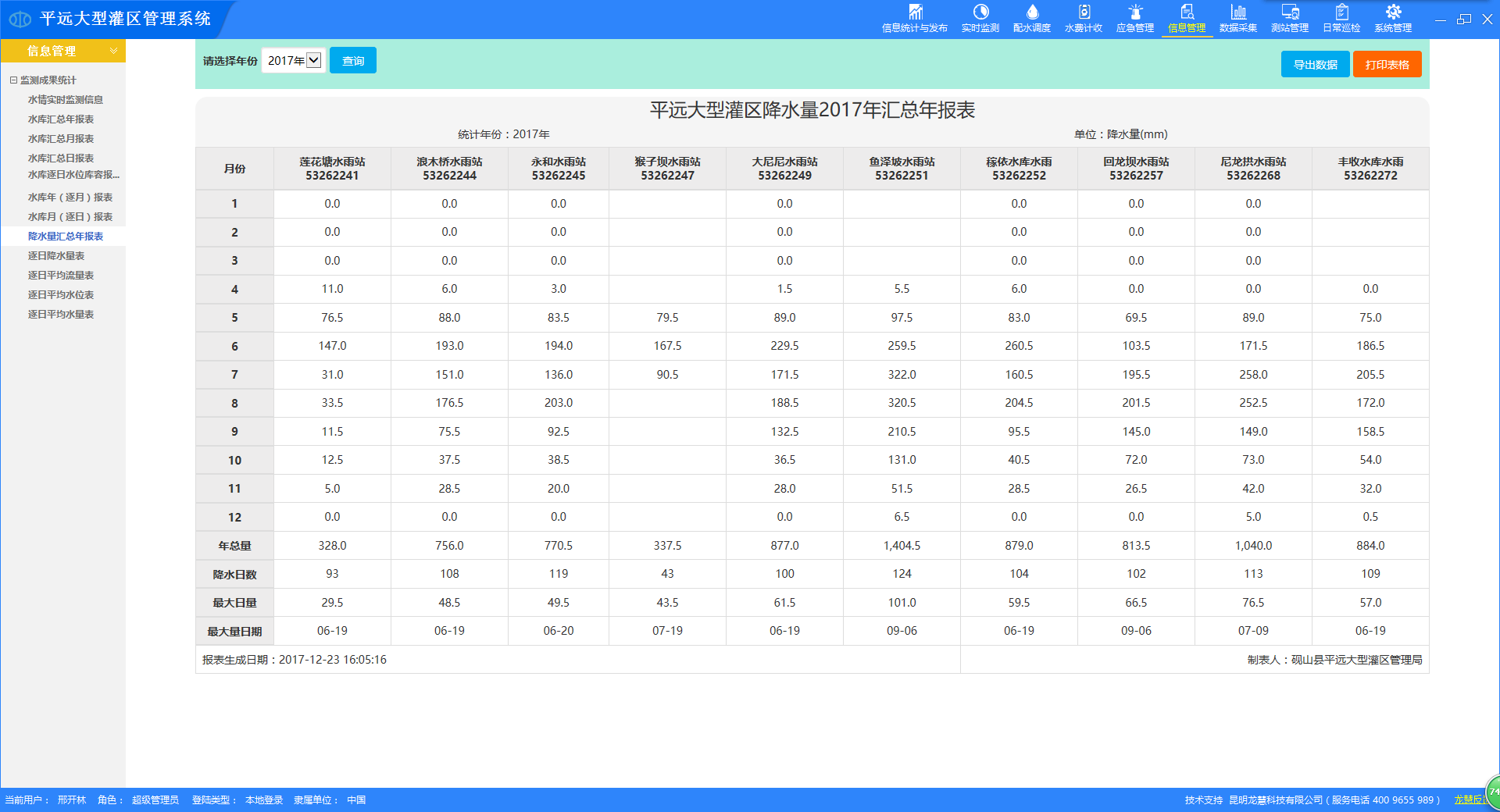Click the 报表生成日期 footer text
This screenshot has width=1500, height=812.
click(x=295, y=660)
